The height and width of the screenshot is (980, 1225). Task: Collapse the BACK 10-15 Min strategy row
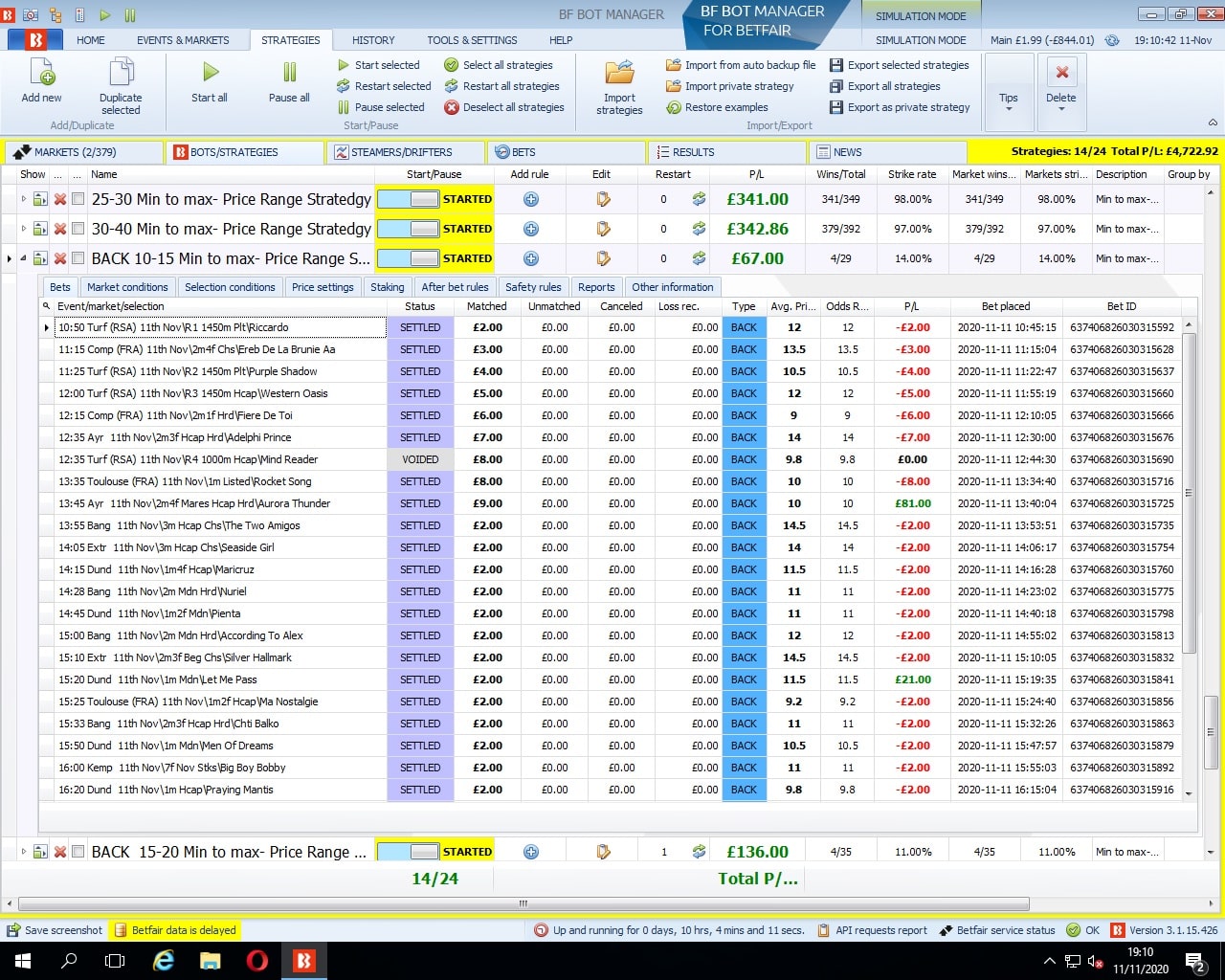pos(24,258)
